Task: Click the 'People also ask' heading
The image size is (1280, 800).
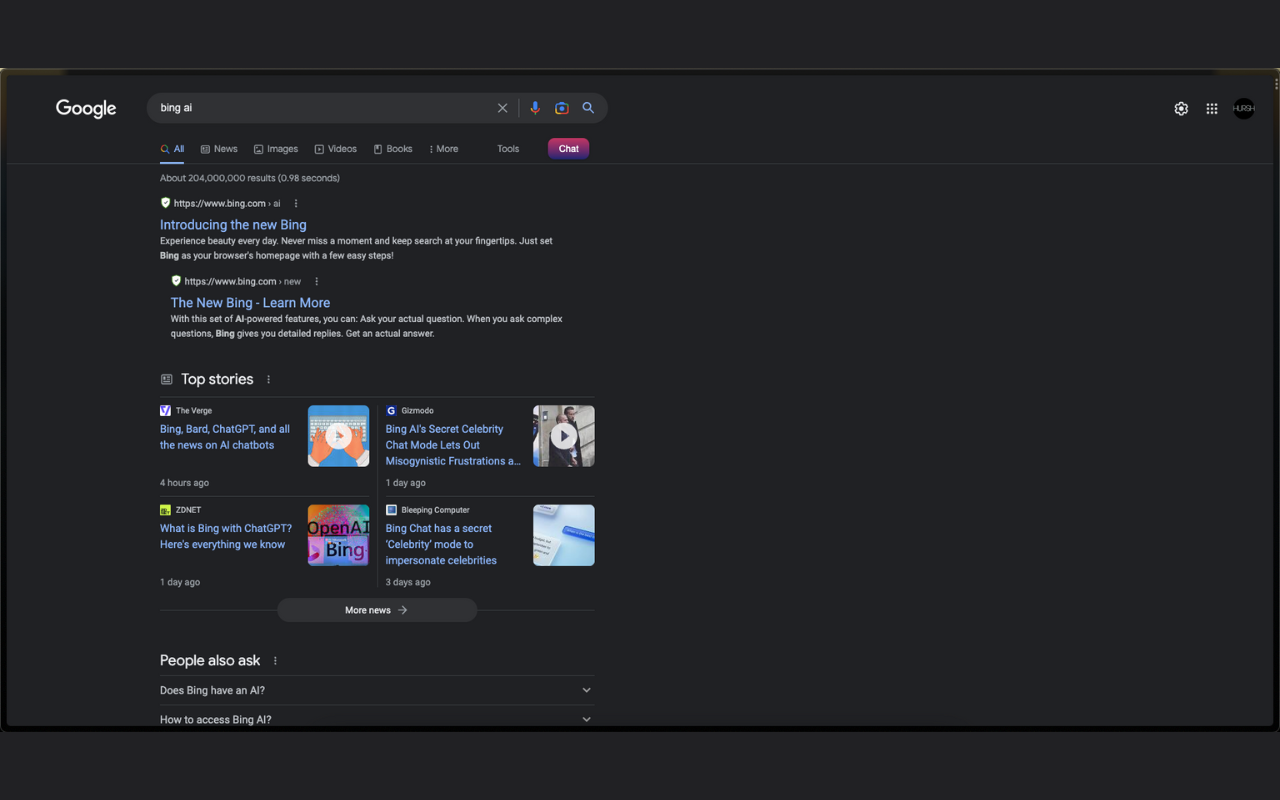Action: click(210, 660)
